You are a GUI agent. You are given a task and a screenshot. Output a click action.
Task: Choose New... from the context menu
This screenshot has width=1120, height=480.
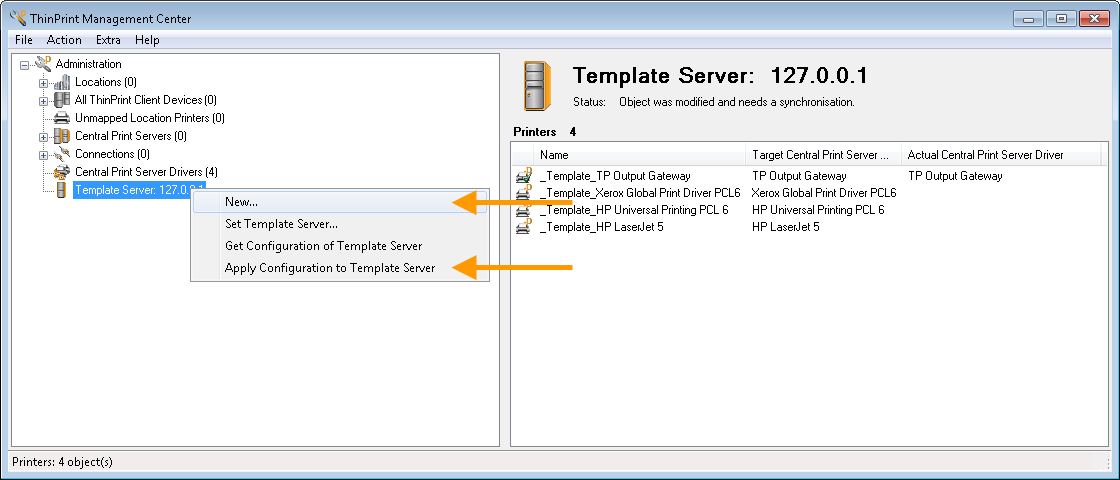340,201
